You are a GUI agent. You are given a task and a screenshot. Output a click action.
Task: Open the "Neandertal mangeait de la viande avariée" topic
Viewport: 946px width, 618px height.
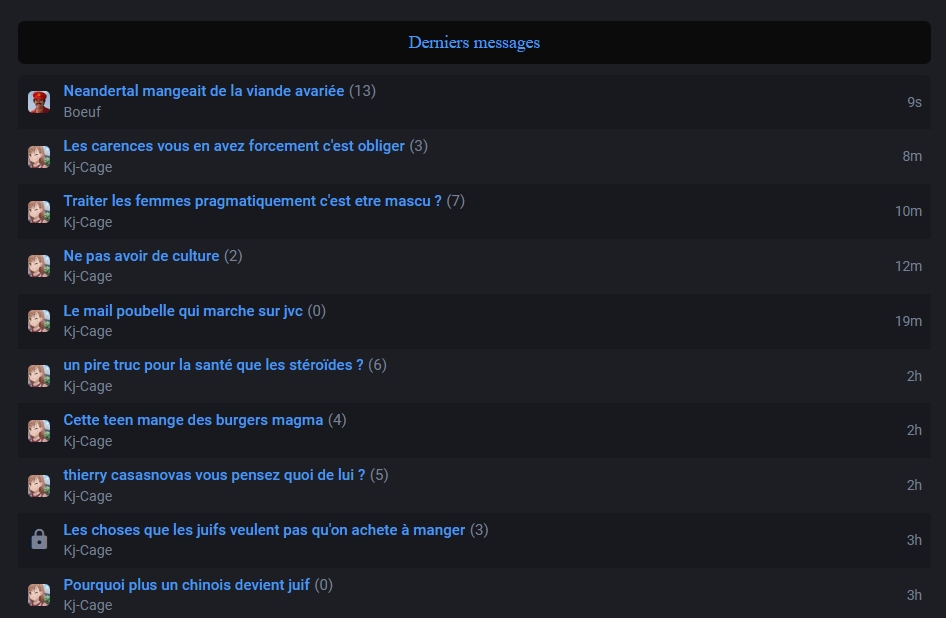point(204,91)
